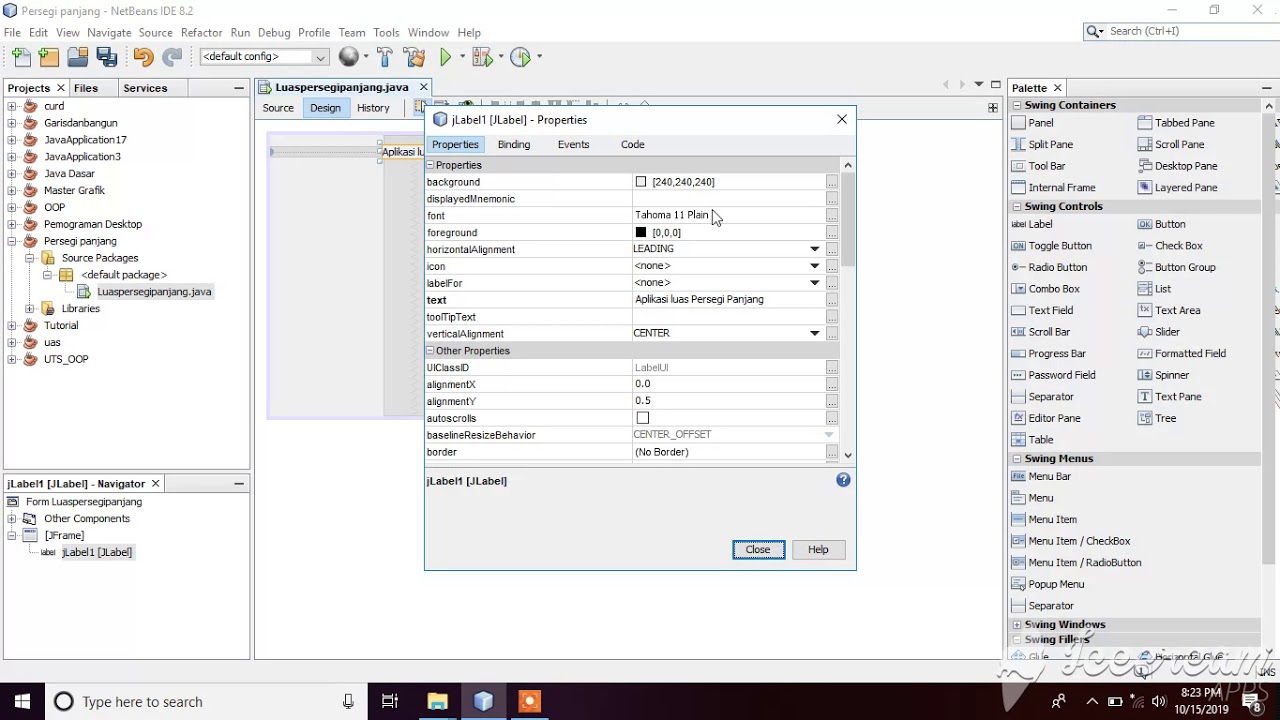
Task: Open font editor ellipsis button
Action: [831, 216]
